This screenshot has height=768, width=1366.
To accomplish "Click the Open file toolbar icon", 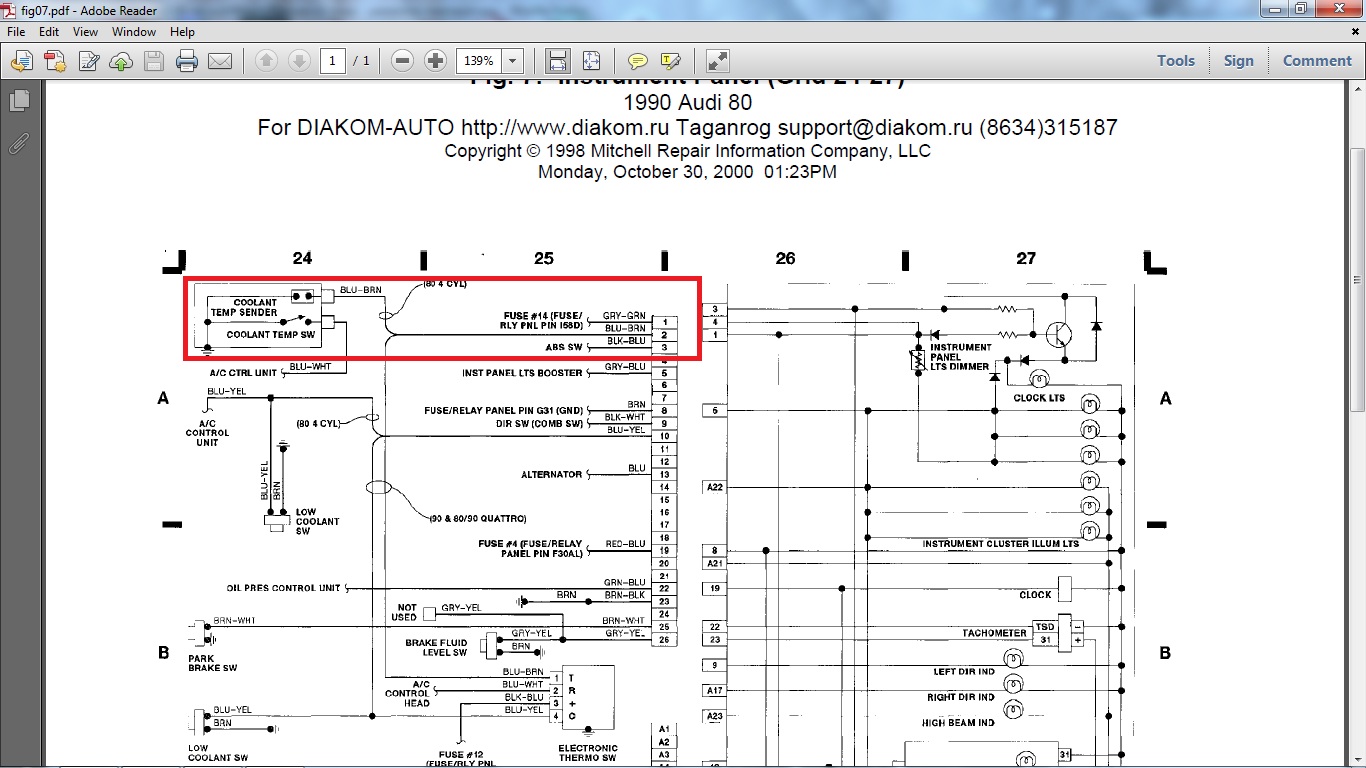I will 21,61.
